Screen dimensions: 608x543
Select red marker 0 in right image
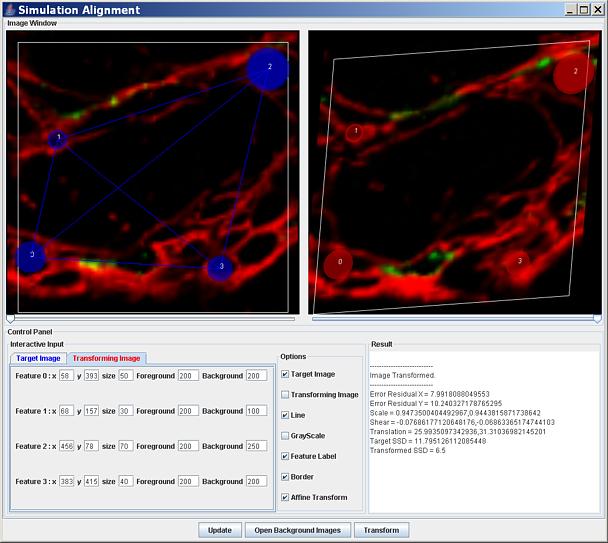pyautogui.click(x=338, y=264)
